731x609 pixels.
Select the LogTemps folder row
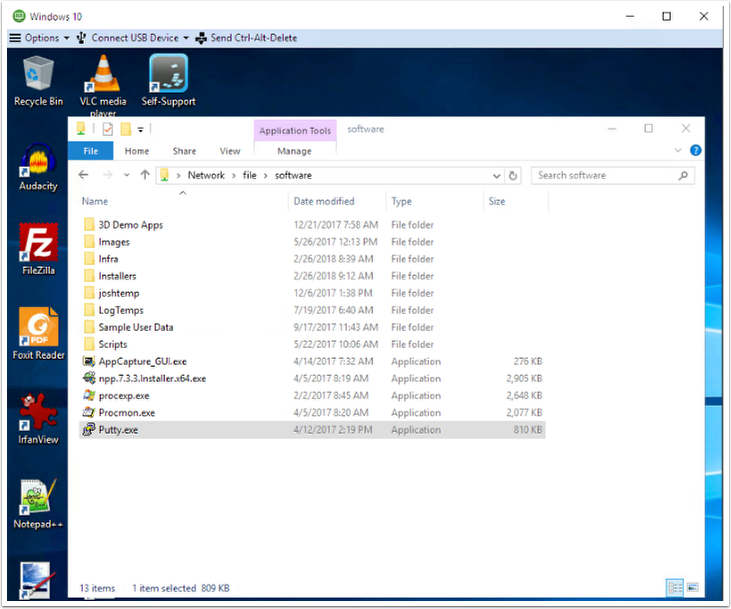point(312,310)
